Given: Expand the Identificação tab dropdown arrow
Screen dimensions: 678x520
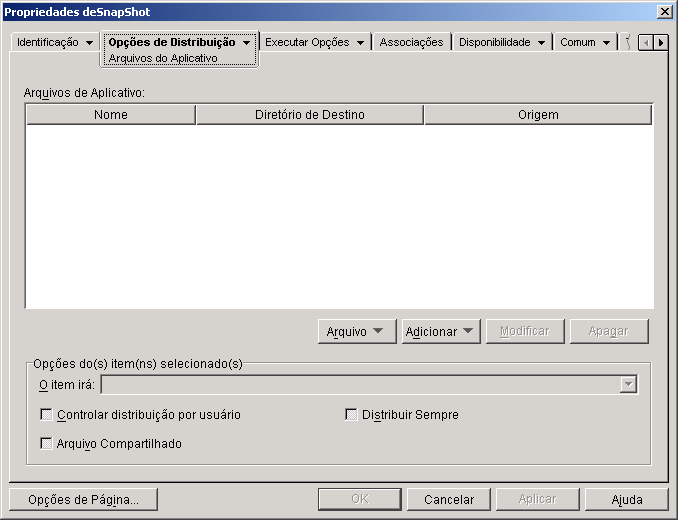Looking at the screenshot, I should click(90, 43).
